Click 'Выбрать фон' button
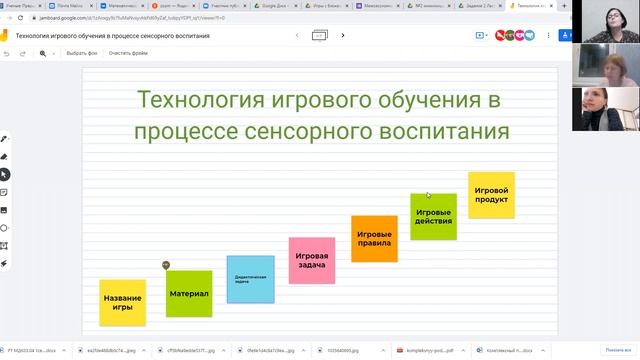 [x=82, y=53]
